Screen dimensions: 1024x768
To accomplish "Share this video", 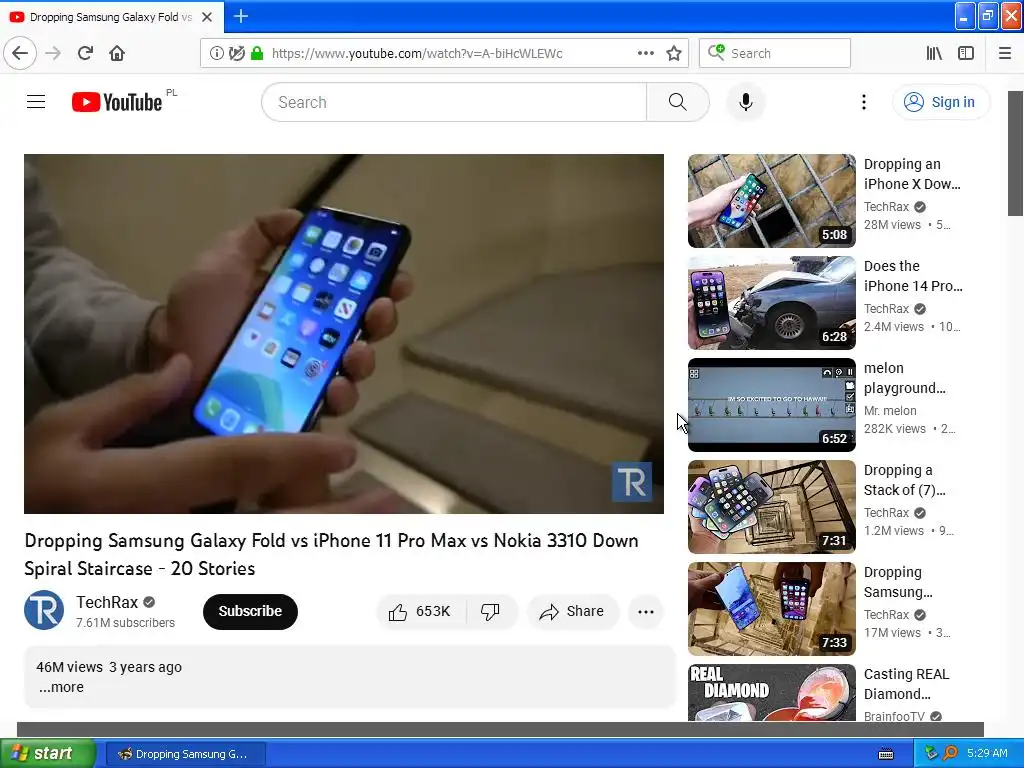I will coord(572,611).
